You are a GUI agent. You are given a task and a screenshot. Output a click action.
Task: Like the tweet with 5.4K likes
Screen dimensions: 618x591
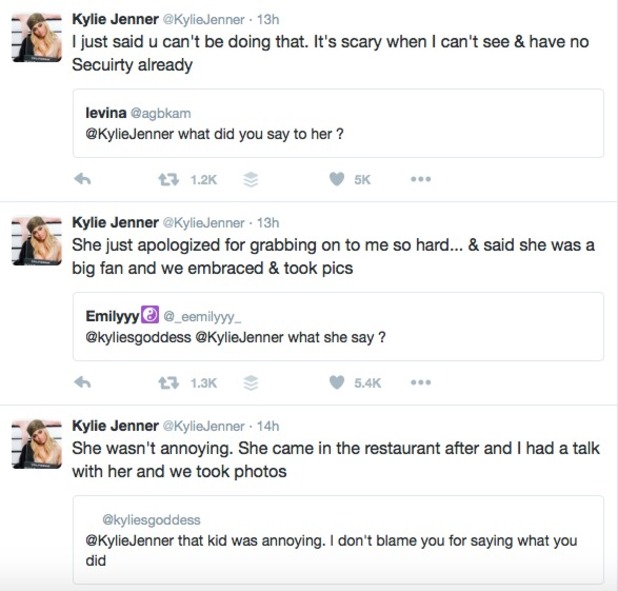point(337,382)
